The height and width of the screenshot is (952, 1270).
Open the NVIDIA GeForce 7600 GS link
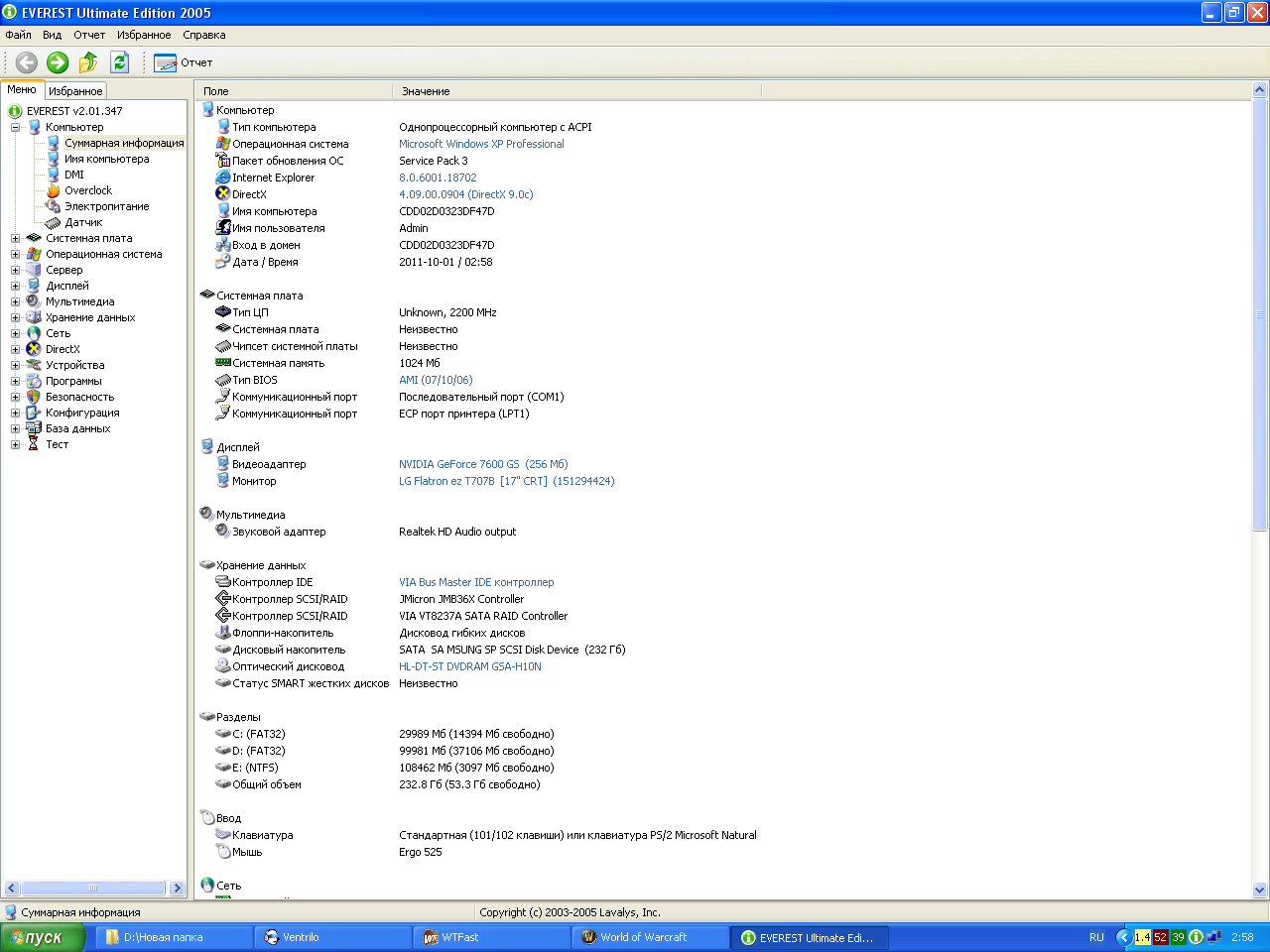coord(483,464)
